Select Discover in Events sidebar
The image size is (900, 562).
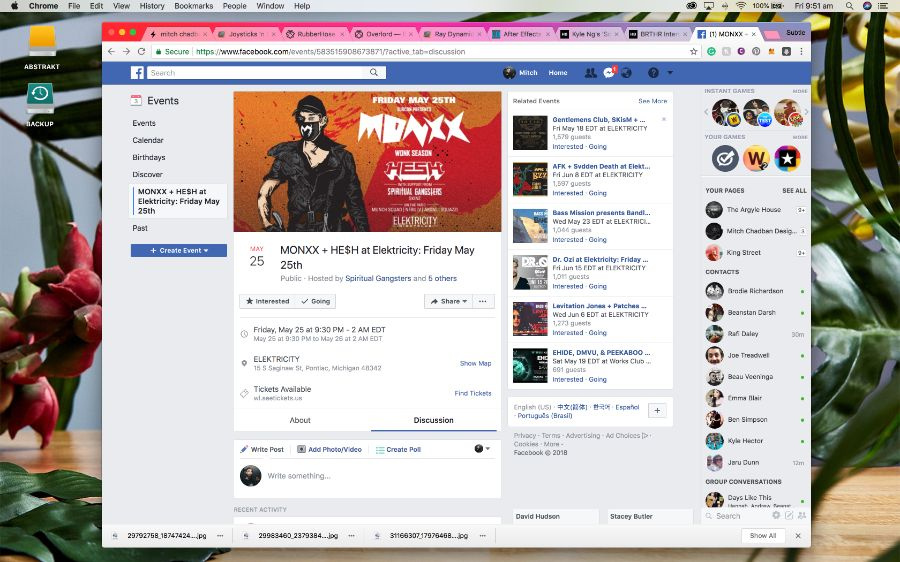point(148,175)
